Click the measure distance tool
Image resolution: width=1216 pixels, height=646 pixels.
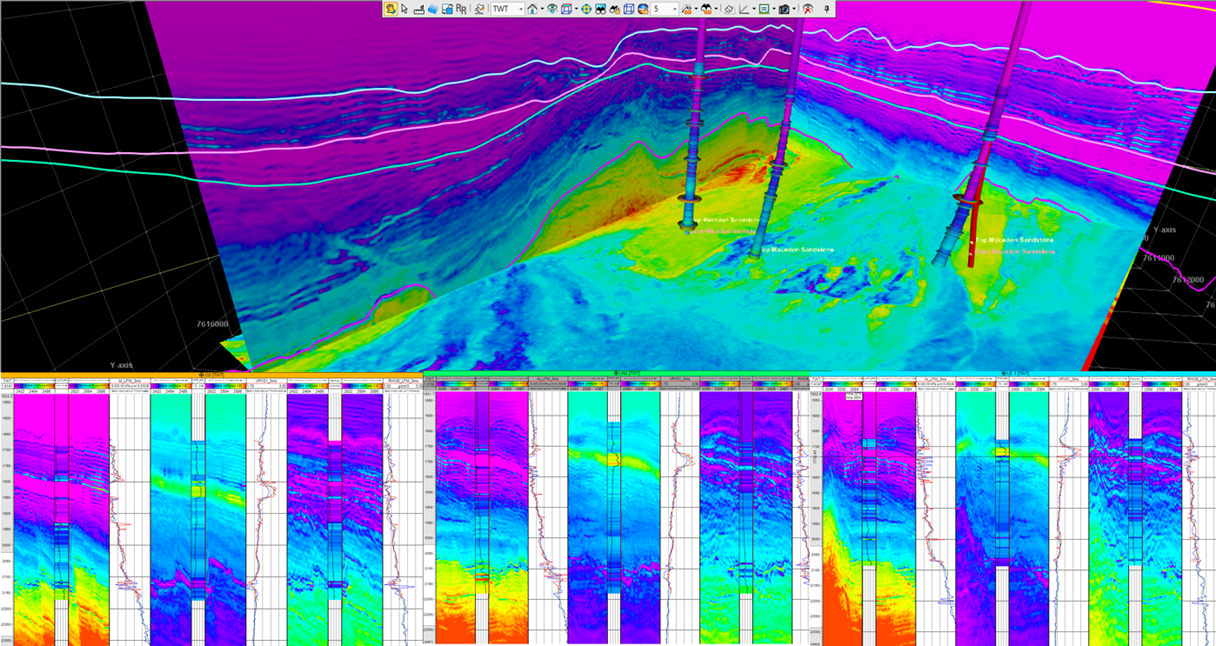click(x=418, y=10)
